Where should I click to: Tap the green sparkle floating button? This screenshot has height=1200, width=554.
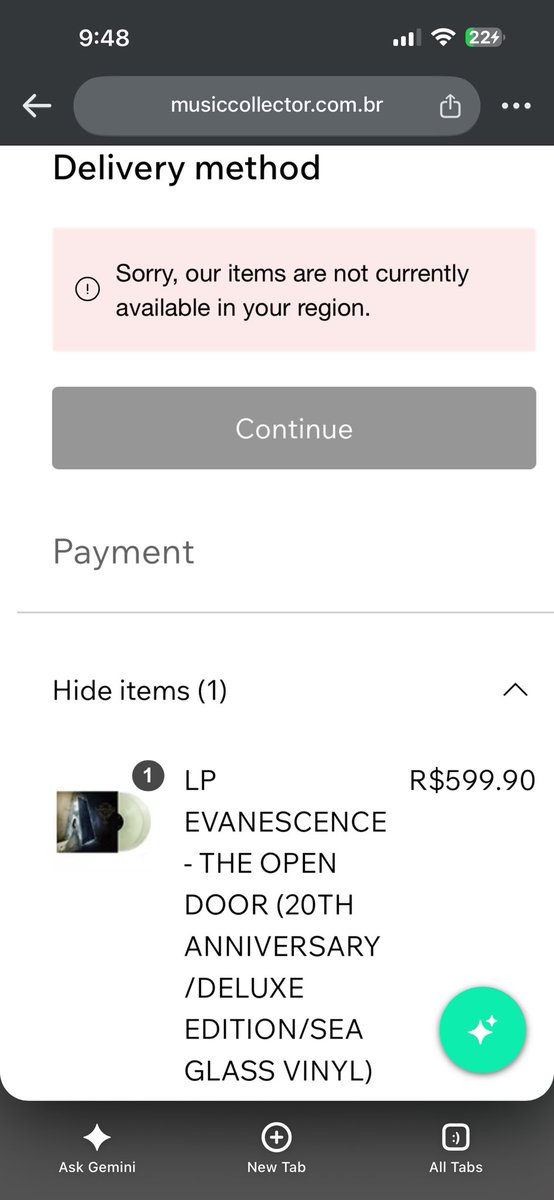tap(482, 1031)
